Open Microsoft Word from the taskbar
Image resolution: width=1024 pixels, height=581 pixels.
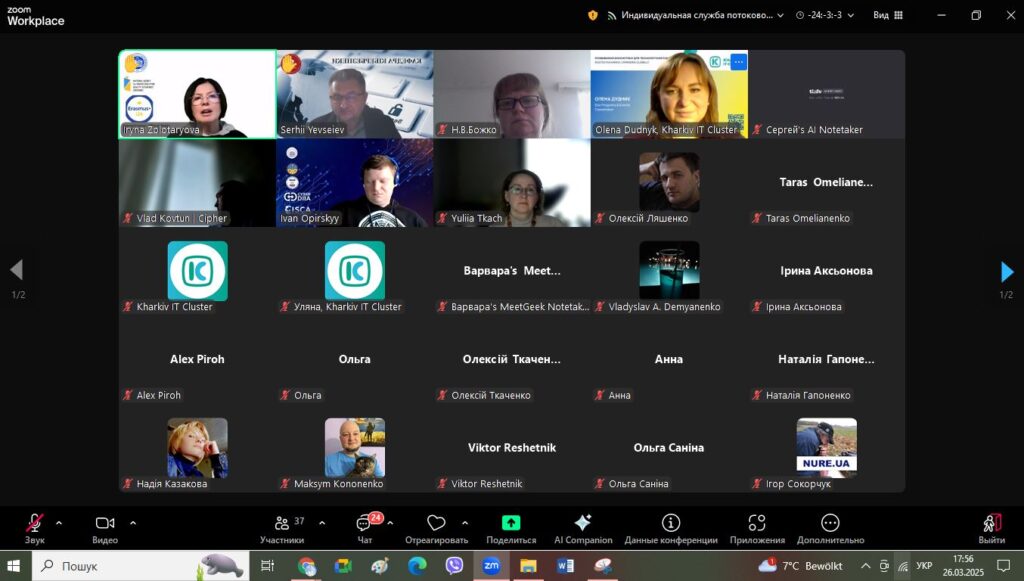(x=566, y=565)
